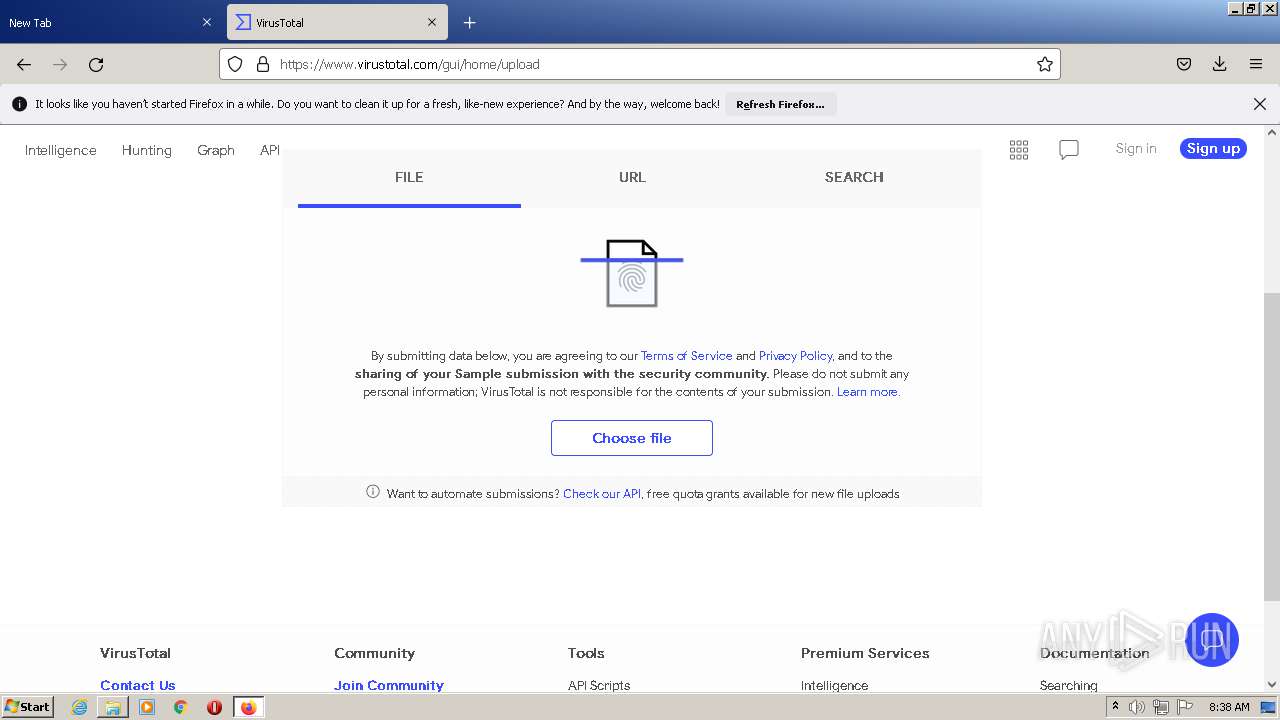Bookmark this page with the star icon
Viewport: 1280px width, 720px height.
click(1045, 64)
